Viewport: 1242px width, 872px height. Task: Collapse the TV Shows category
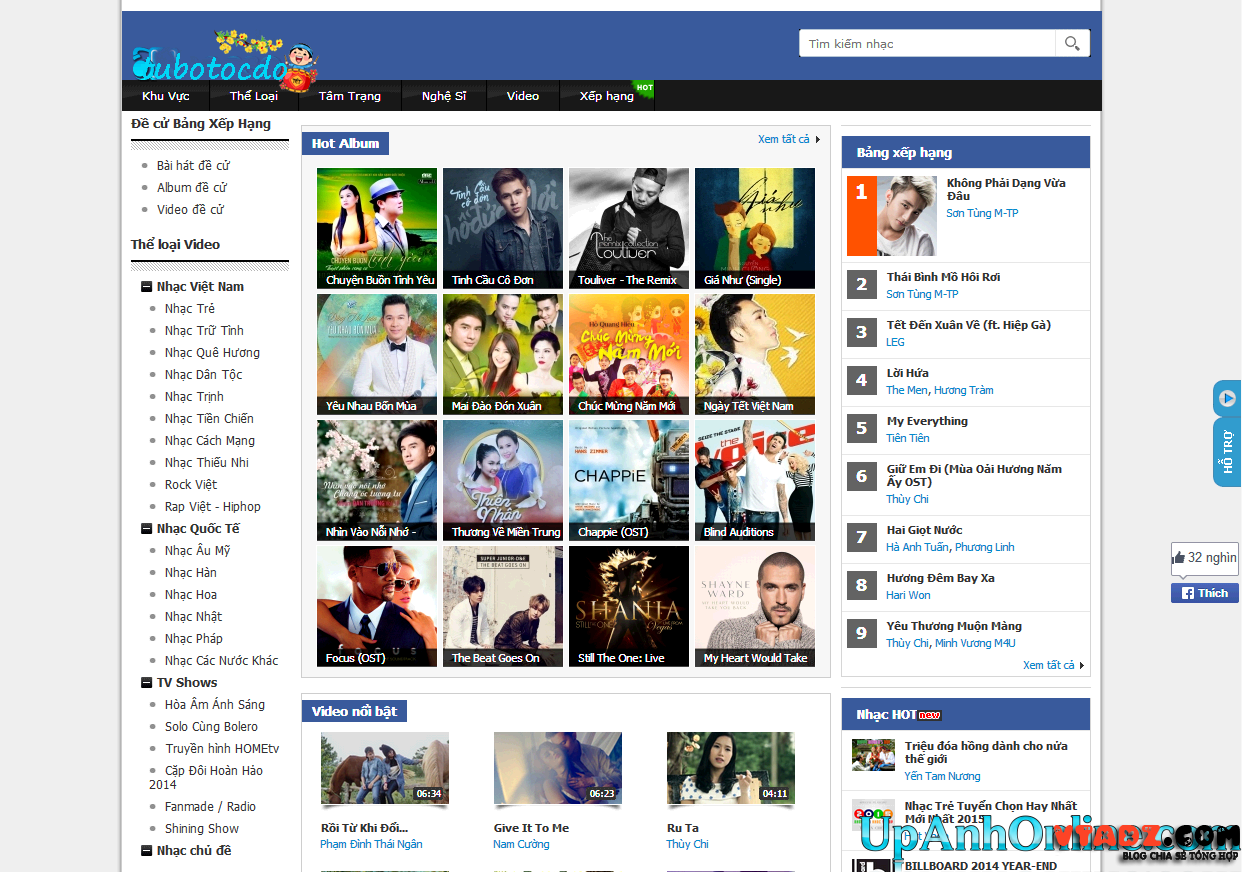coord(146,683)
